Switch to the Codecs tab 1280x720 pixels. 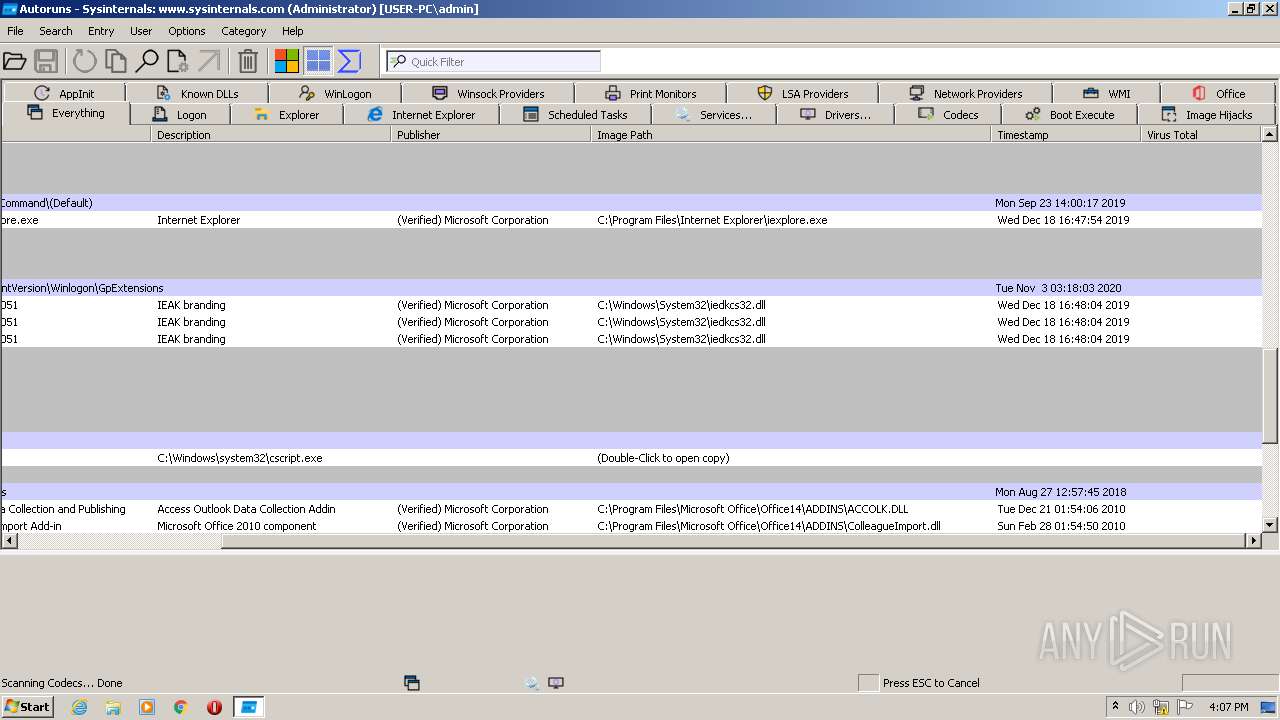[949, 114]
